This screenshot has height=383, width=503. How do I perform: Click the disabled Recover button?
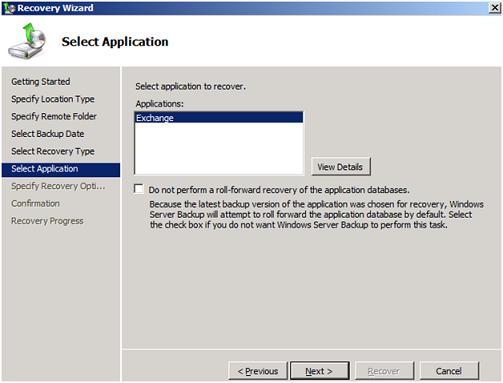coord(384,371)
